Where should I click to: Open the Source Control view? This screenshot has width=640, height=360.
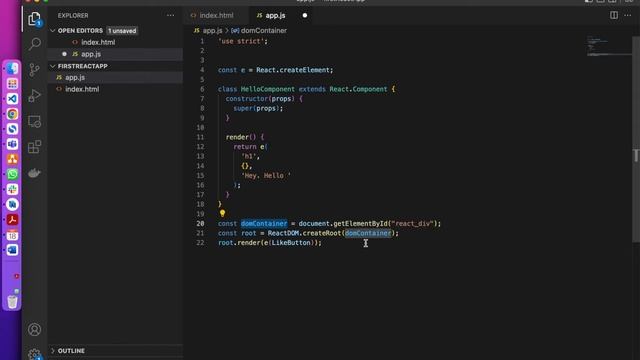pyautogui.click(x=34, y=70)
